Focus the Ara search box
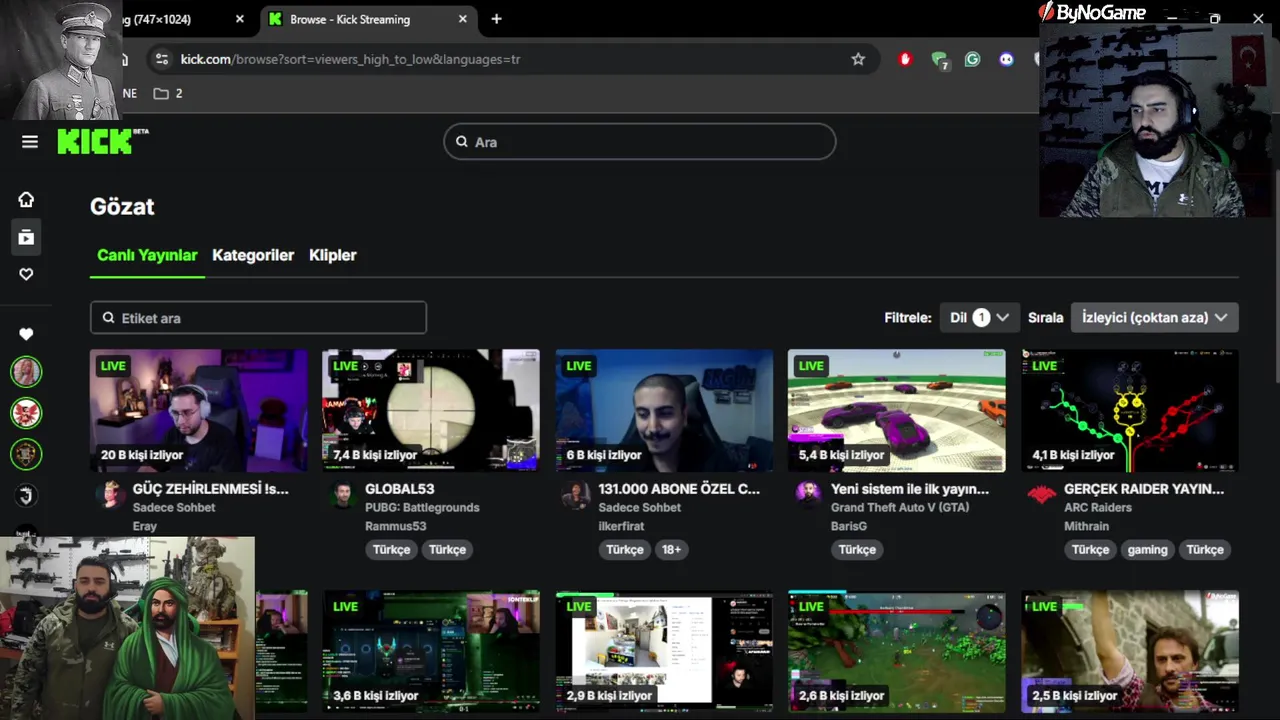Image resolution: width=1280 pixels, height=720 pixels. point(640,142)
